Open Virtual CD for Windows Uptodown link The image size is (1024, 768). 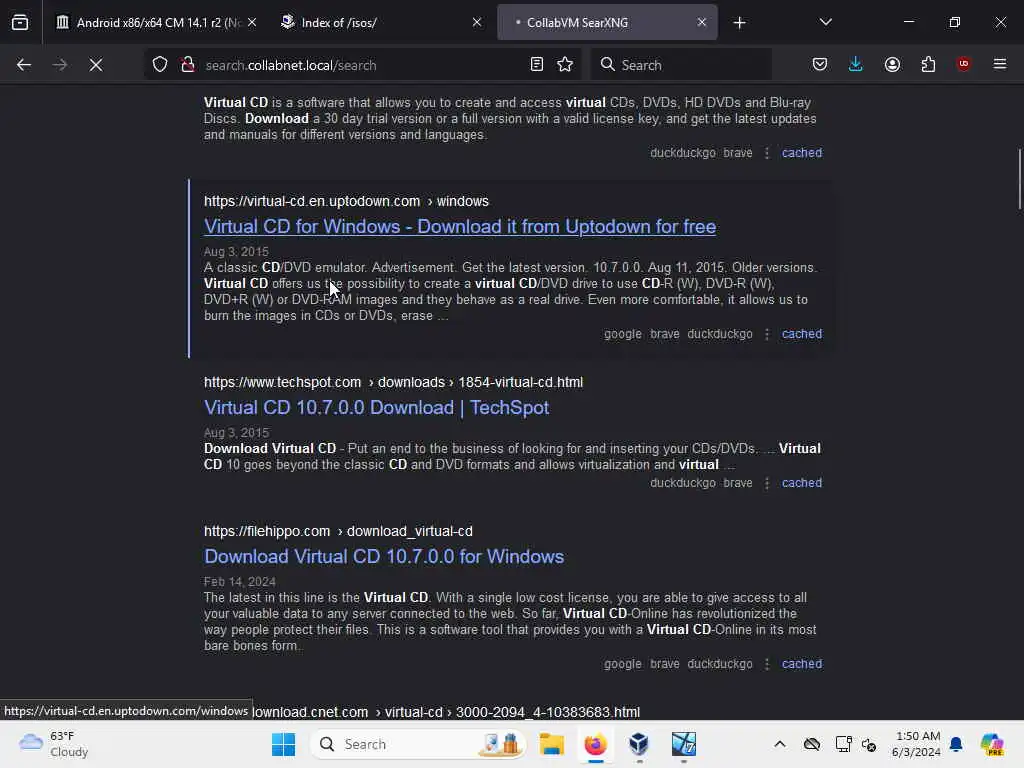460,227
